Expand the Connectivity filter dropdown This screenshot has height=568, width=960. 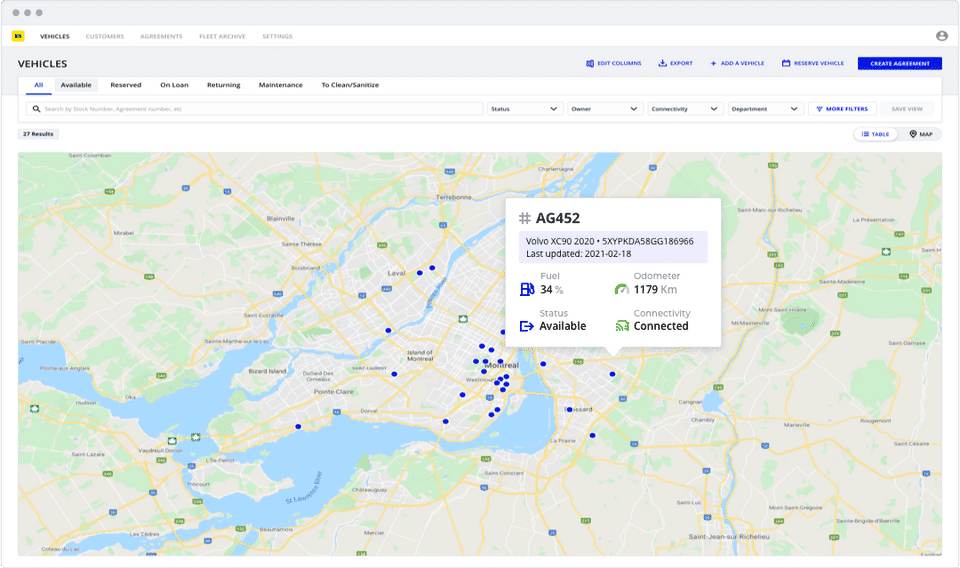pos(684,109)
